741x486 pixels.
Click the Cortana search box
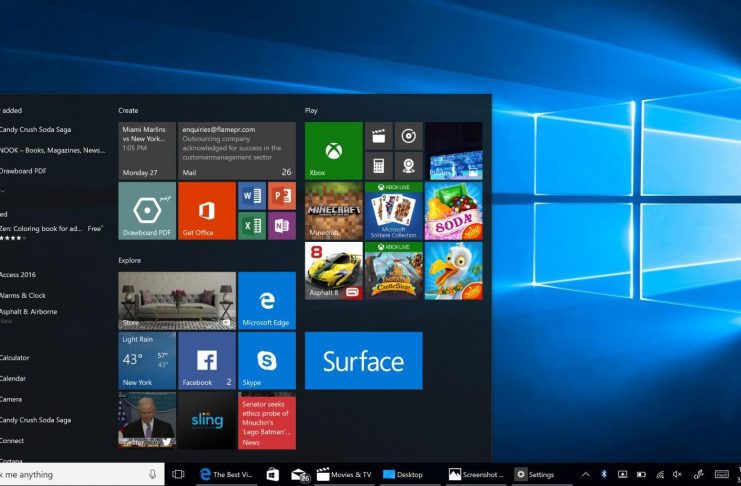coord(82,474)
